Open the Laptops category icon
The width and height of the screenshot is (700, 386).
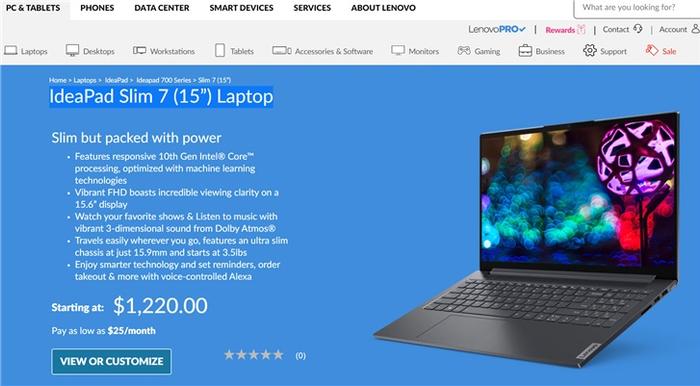coord(11,50)
